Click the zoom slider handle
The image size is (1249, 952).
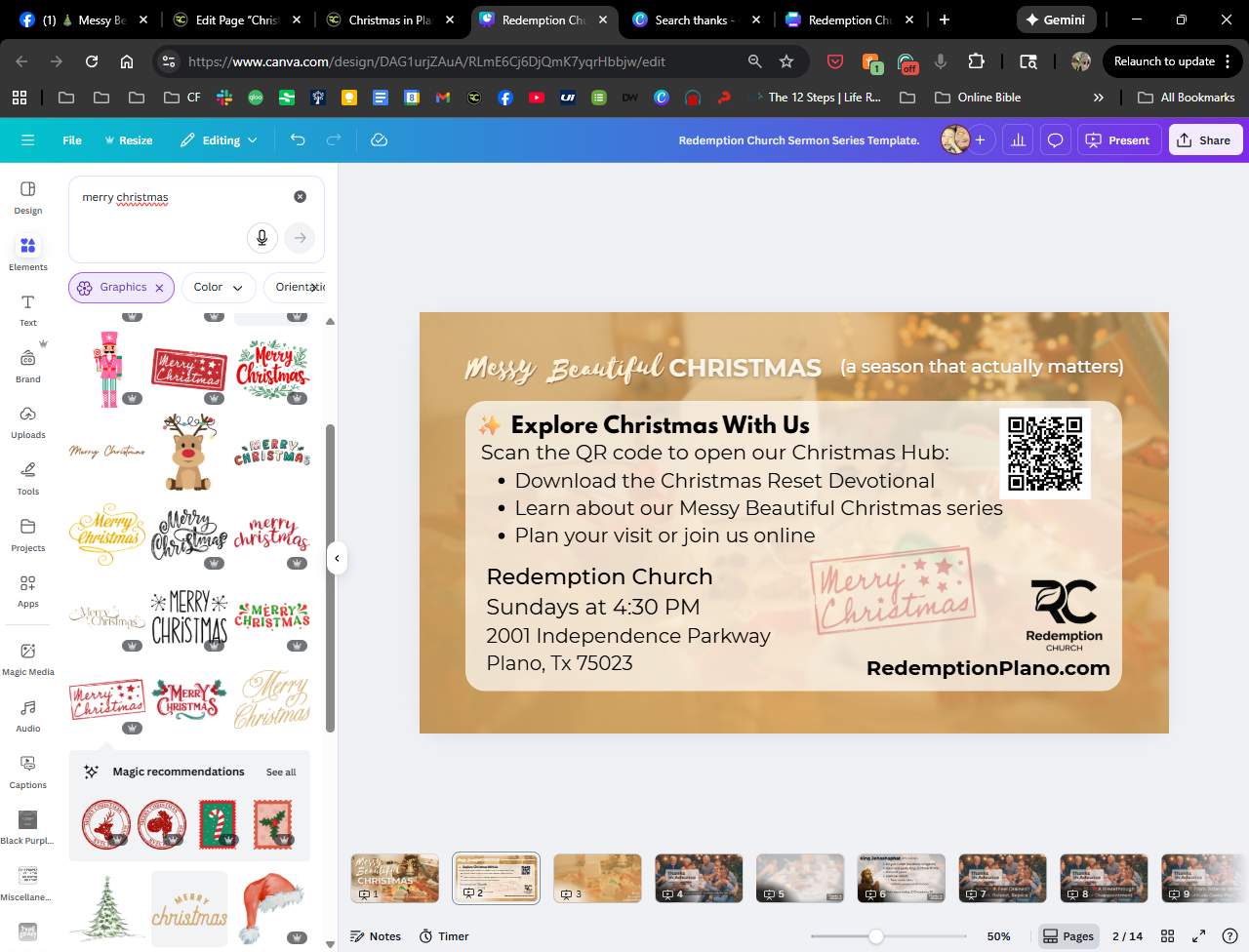pyautogui.click(x=876, y=936)
